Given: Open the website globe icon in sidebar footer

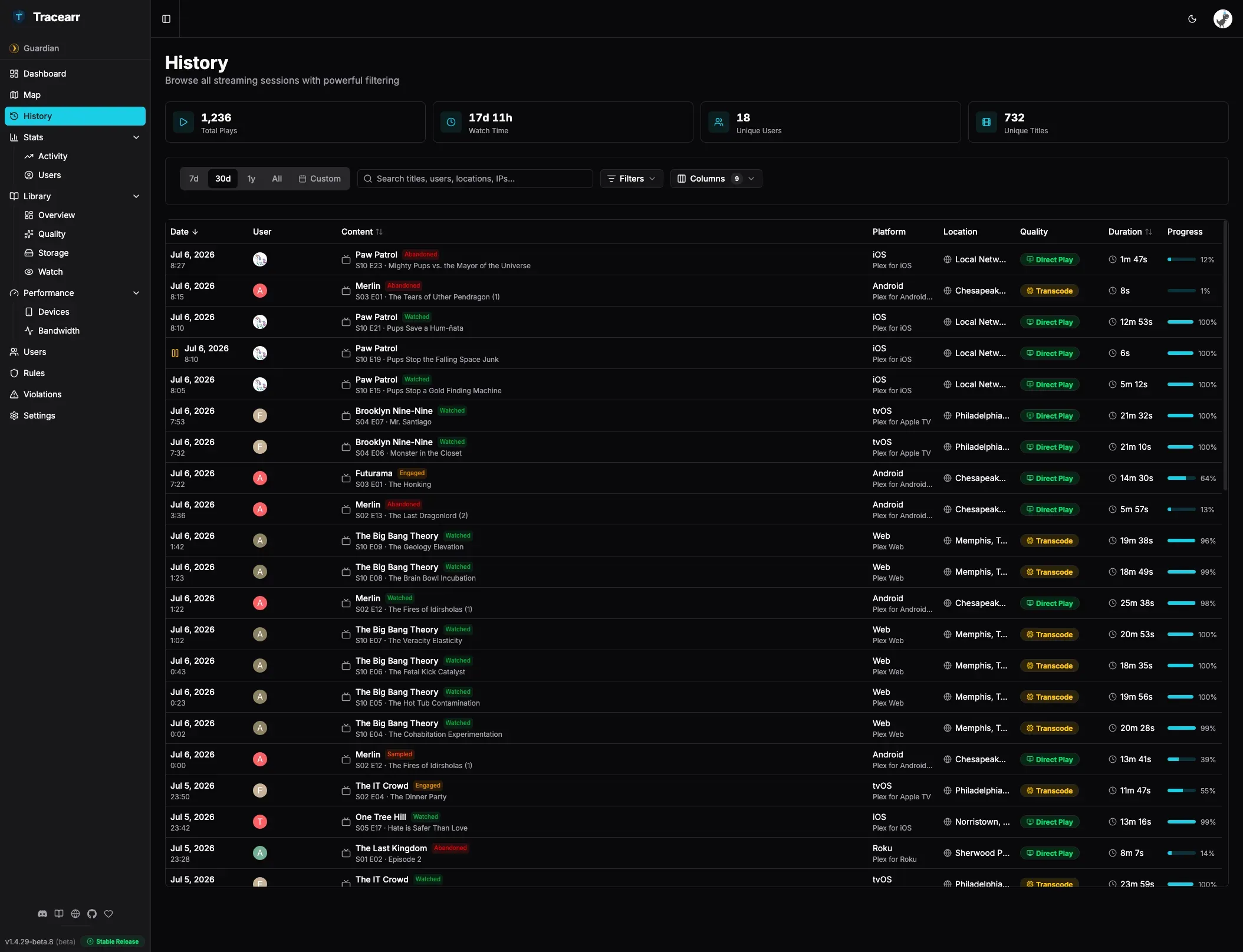Looking at the screenshot, I should click(x=75, y=914).
